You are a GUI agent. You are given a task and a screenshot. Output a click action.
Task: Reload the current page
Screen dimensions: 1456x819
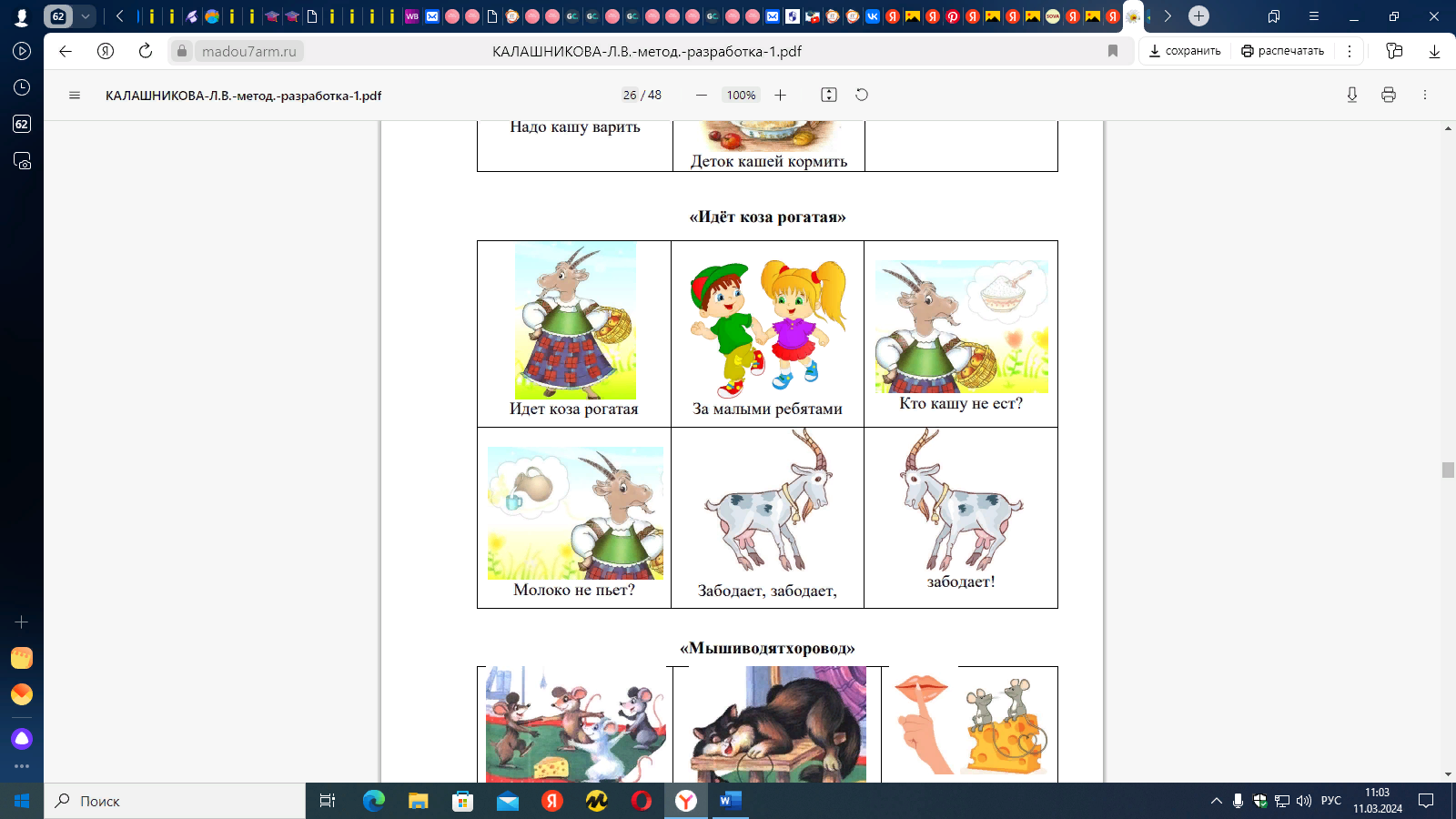pyautogui.click(x=146, y=52)
